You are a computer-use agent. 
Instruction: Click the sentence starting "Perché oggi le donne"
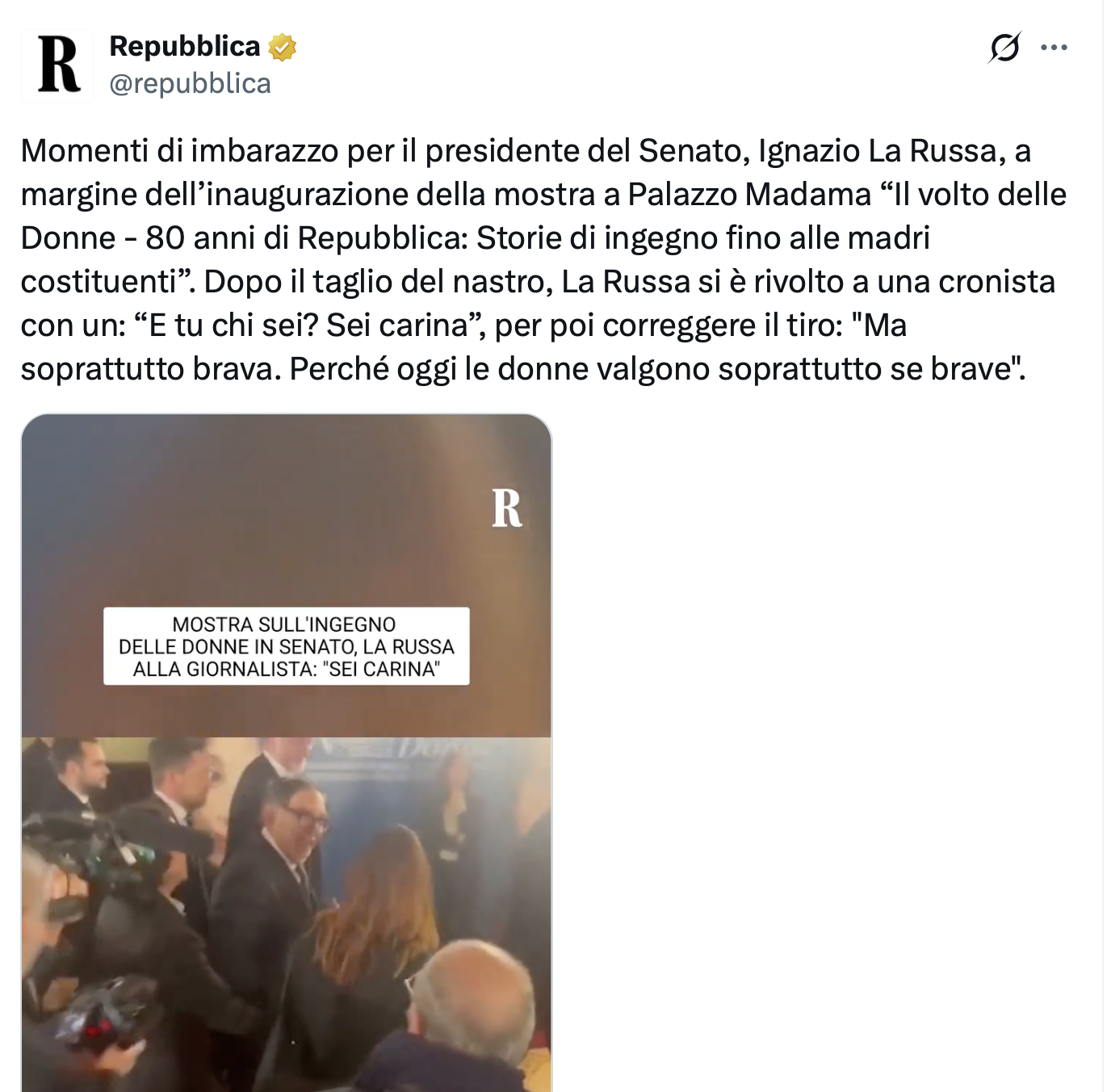[x=657, y=369]
